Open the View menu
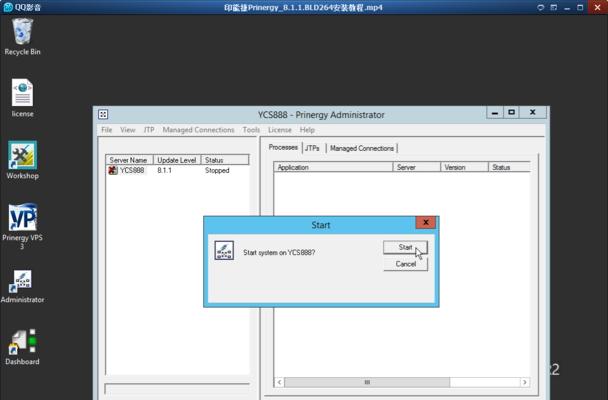 (128, 130)
